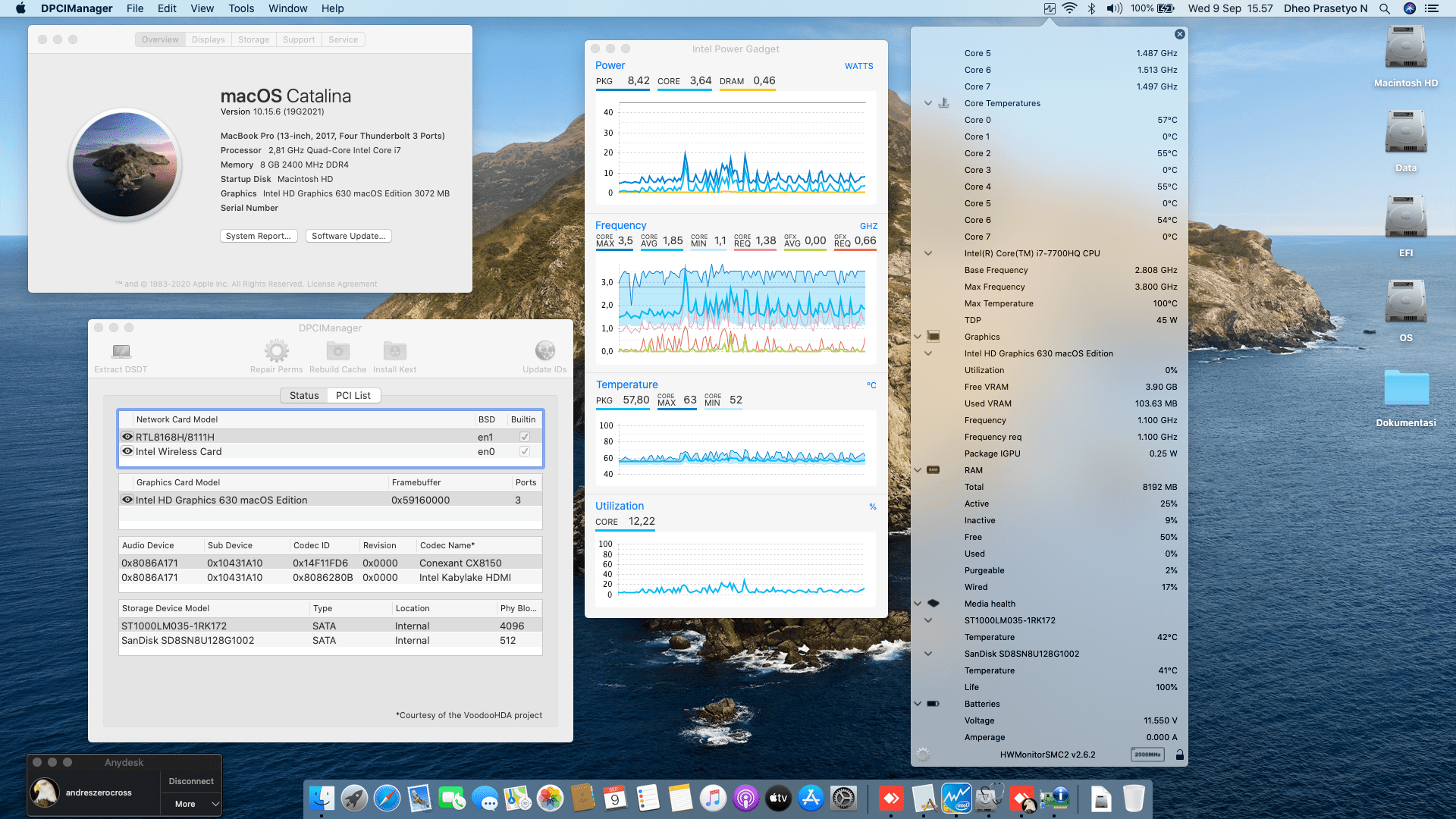Click andreszerocross avatar in Anydesk

click(45, 792)
